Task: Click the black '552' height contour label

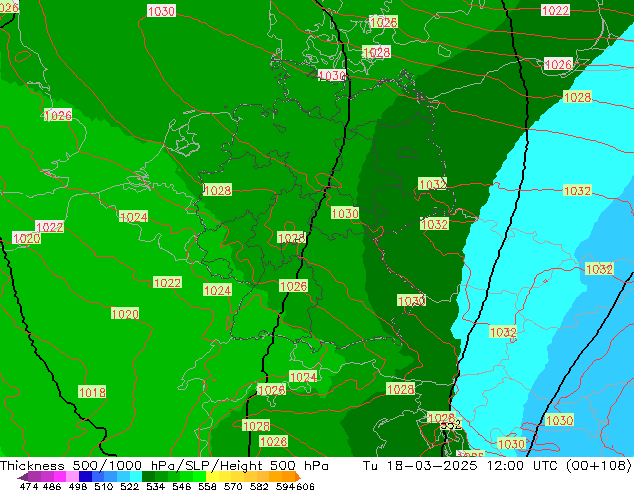Action: pyautogui.click(x=450, y=425)
